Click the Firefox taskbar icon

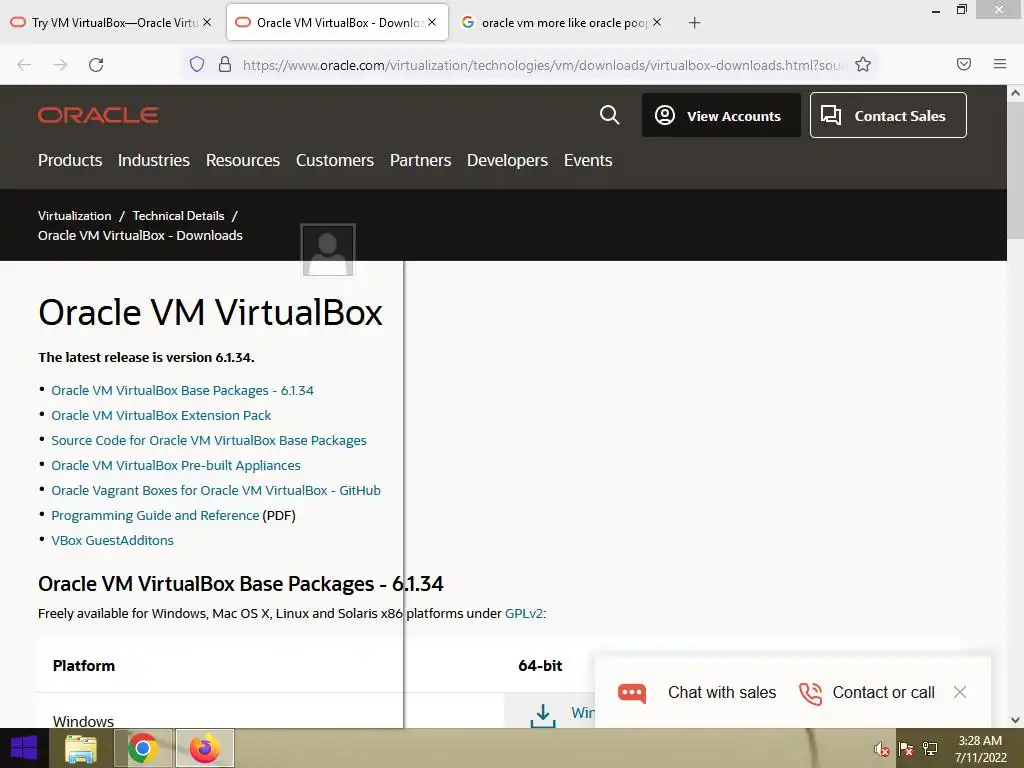[204, 748]
